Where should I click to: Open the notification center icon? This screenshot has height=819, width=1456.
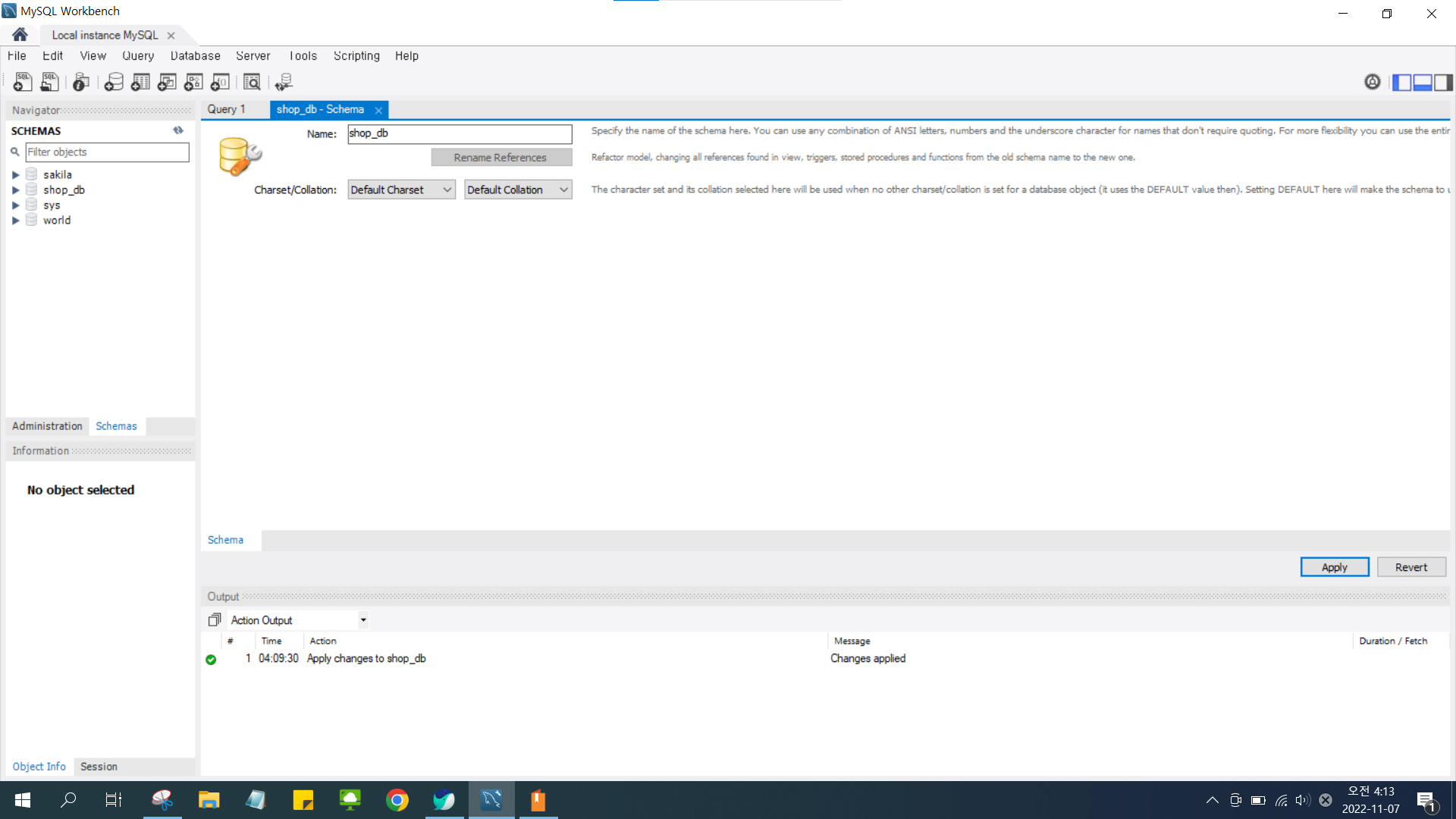tap(1426, 800)
